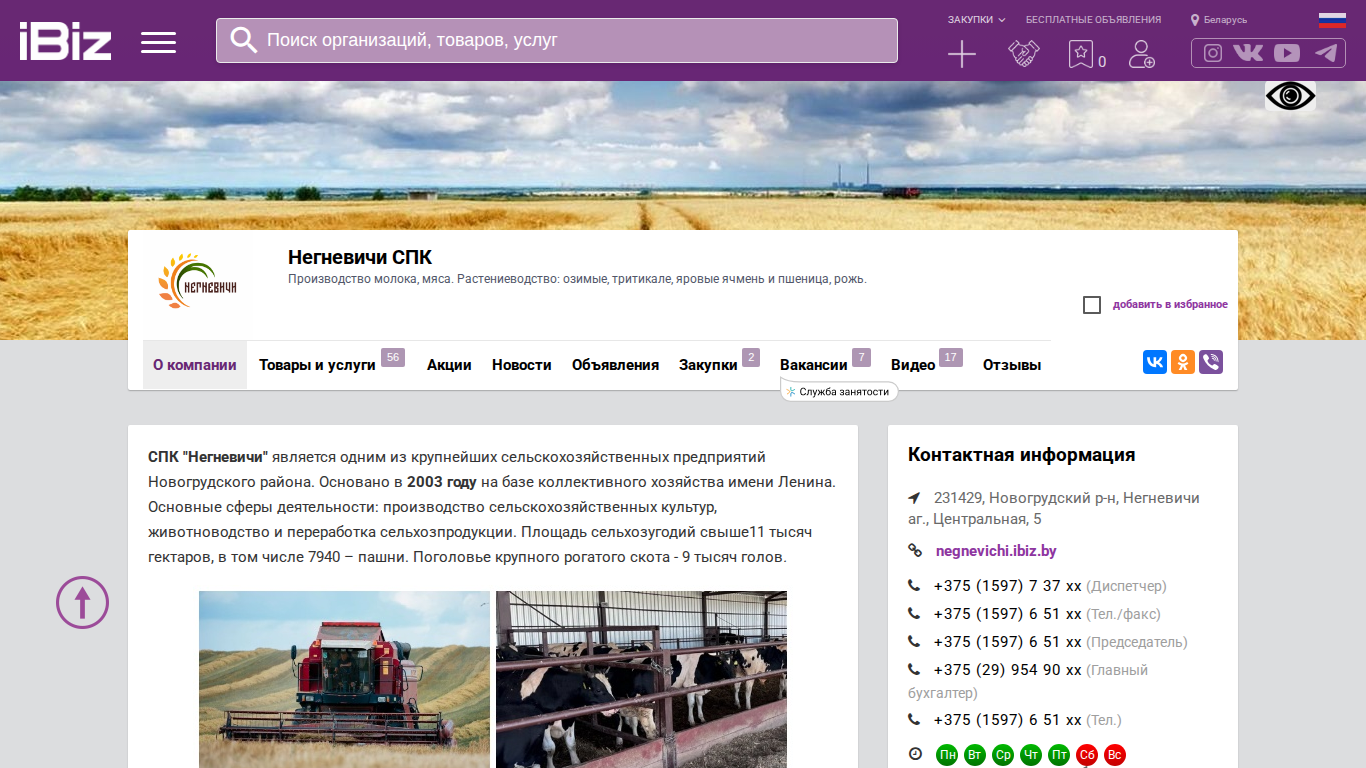The image size is (1366, 768).
Task: Click the Thursday (Чт) schedule circle
Action: pos(1031,755)
